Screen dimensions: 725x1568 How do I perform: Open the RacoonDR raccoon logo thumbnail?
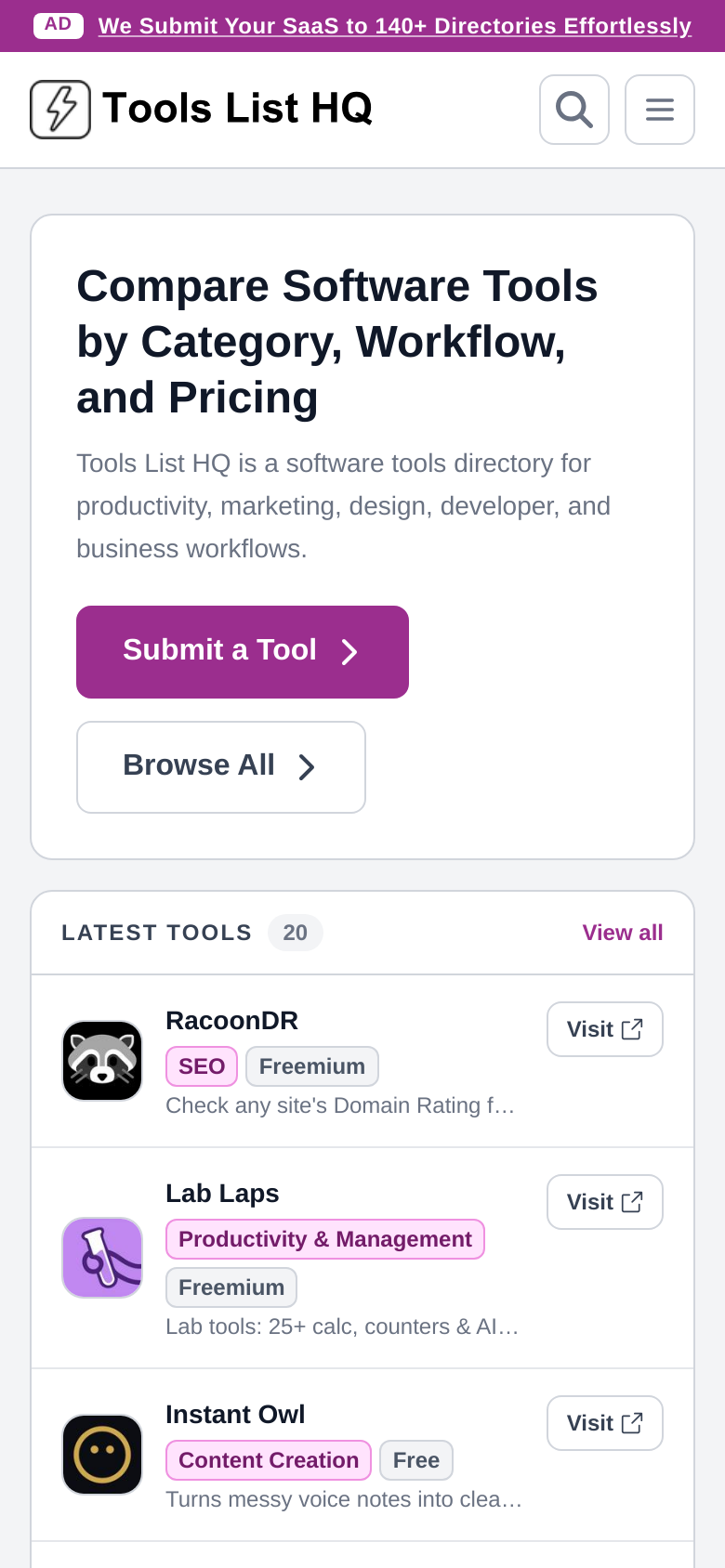[x=102, y=1061]
